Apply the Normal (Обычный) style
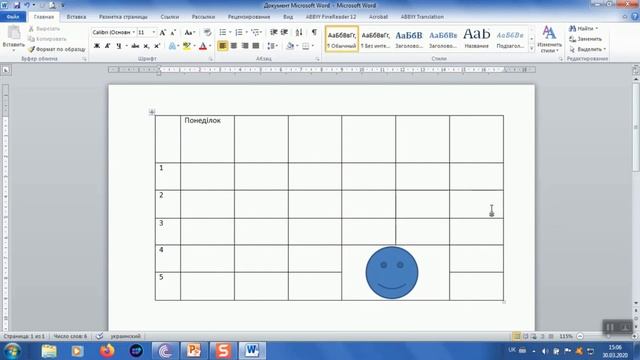 pyautogui.click(x=342, y=39)
